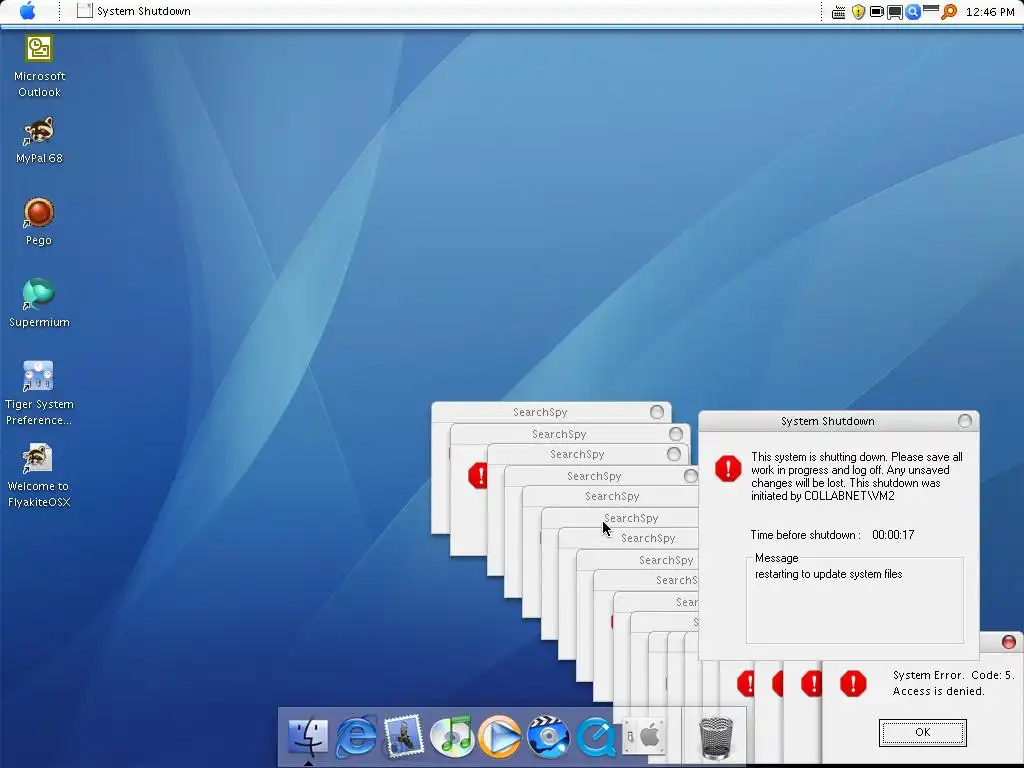Launch Internet Explorer from the dock
The height and width of the screenshot is (768, 1024).
(356, 737)
